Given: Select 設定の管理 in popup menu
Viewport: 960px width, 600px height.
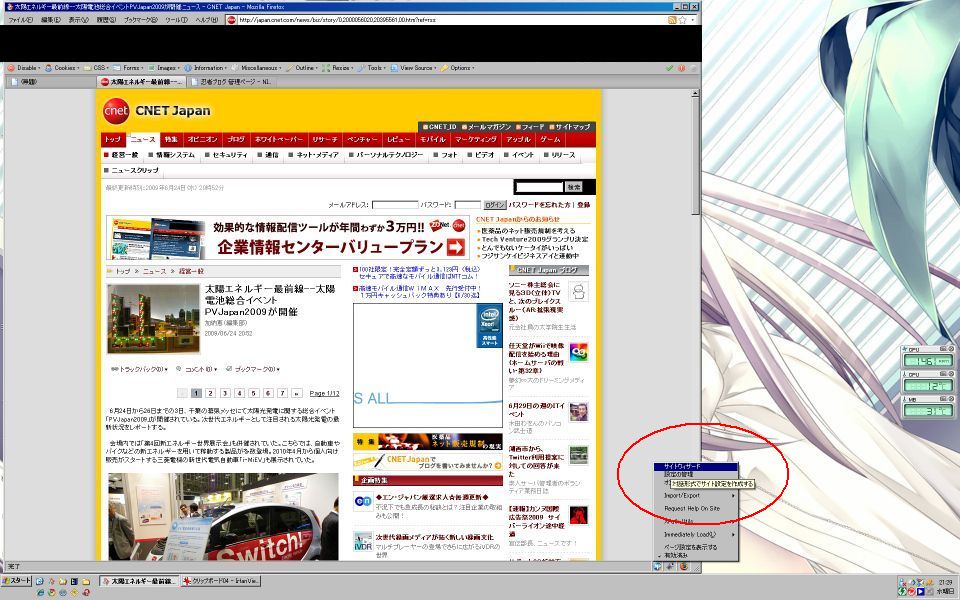Looking at the screenshot, I should [678, 474].
